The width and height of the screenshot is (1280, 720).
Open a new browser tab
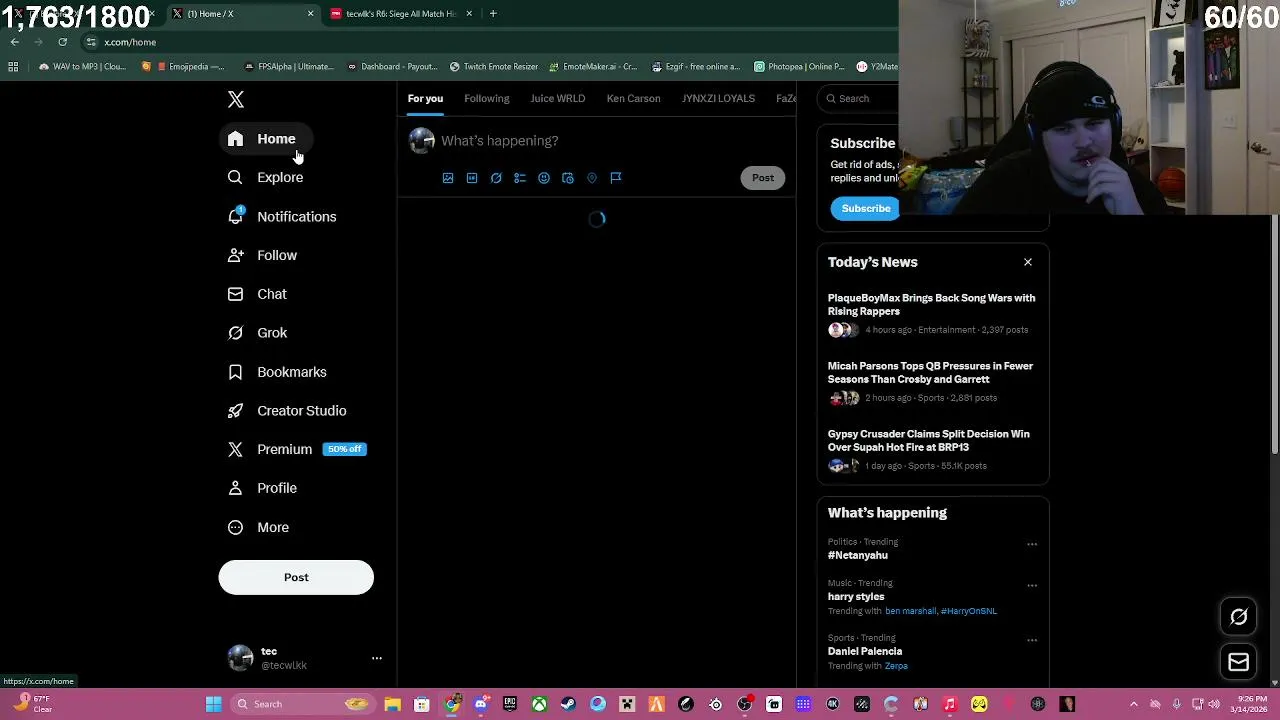tap(493, 13)
